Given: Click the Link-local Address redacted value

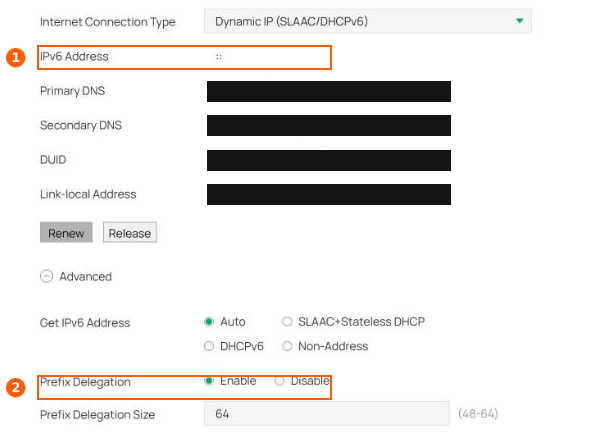Looking at the screenshot, I should (329, 194).
